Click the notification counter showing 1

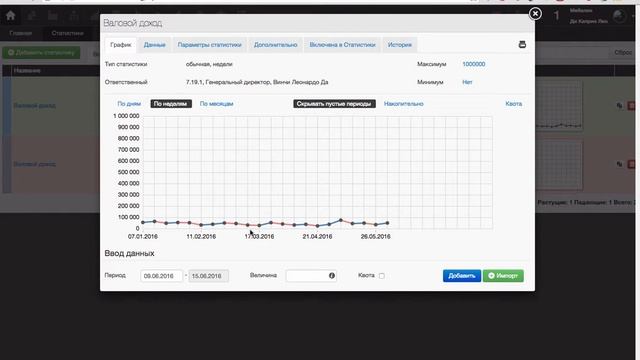point(556,16)
